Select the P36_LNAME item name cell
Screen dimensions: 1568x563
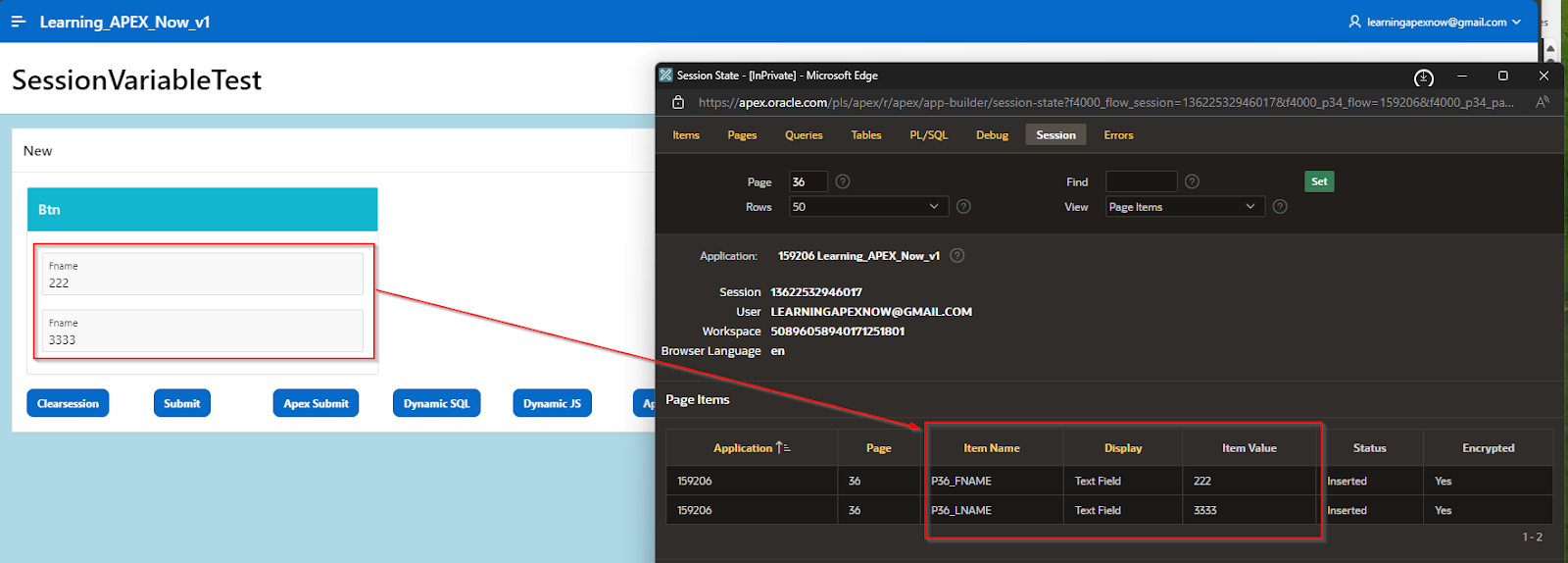tap(993, 510)
